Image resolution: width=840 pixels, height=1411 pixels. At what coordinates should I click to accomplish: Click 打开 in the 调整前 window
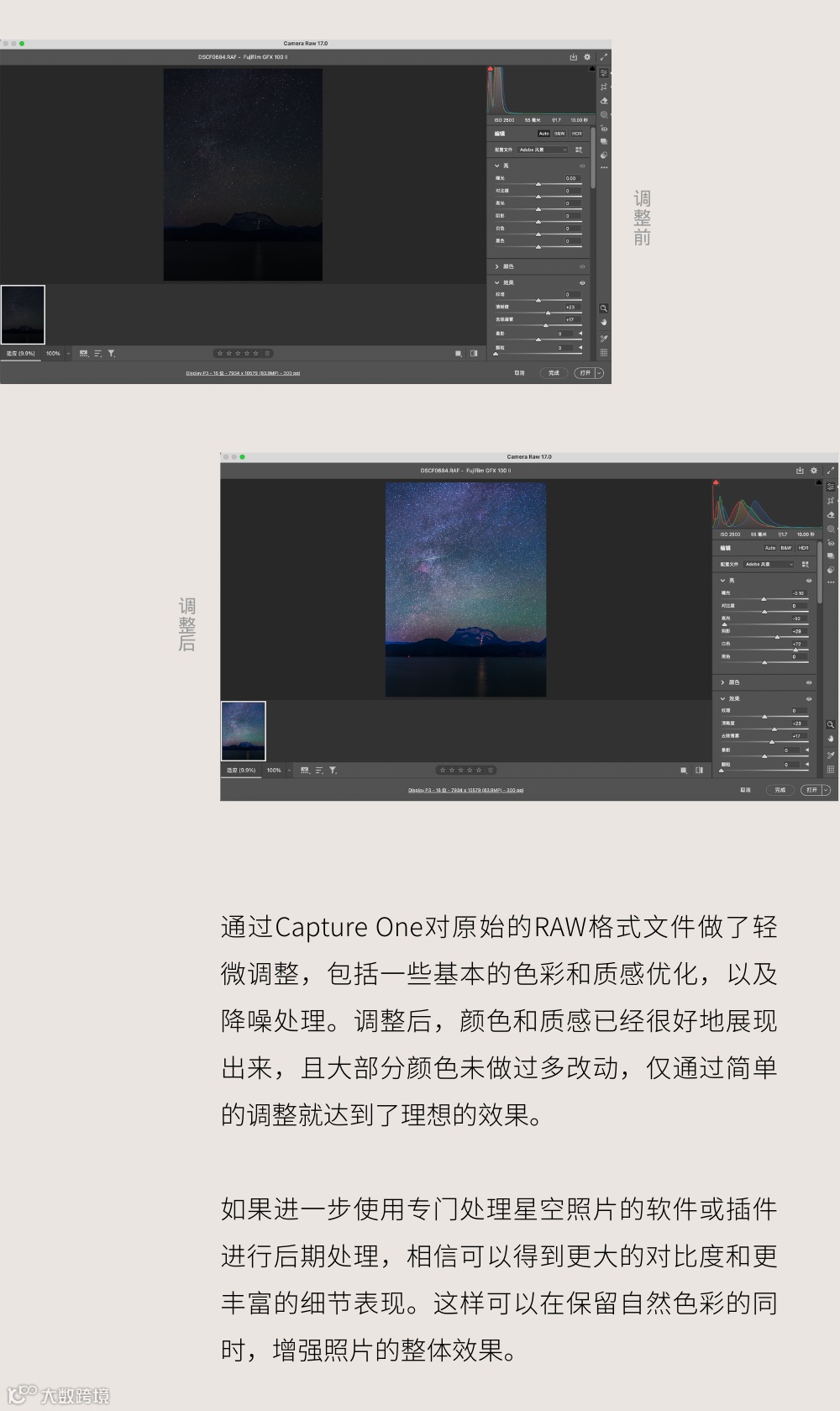tap(585, 373)
